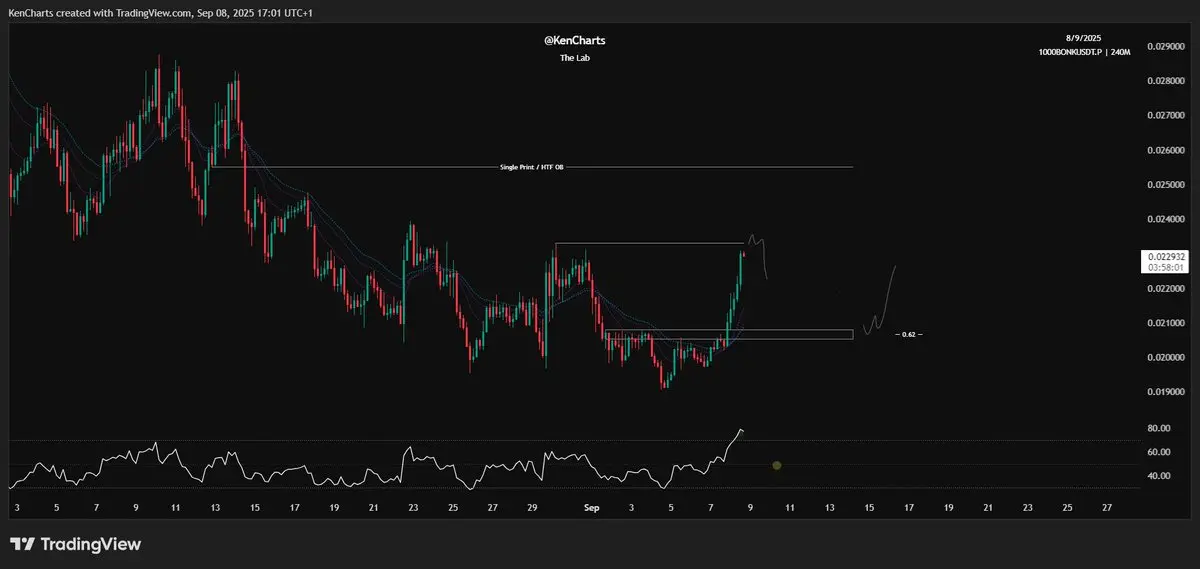Click the 29 date label on time axis
The width and height of the screenshot is (1200, 569).
click(532, 508)
